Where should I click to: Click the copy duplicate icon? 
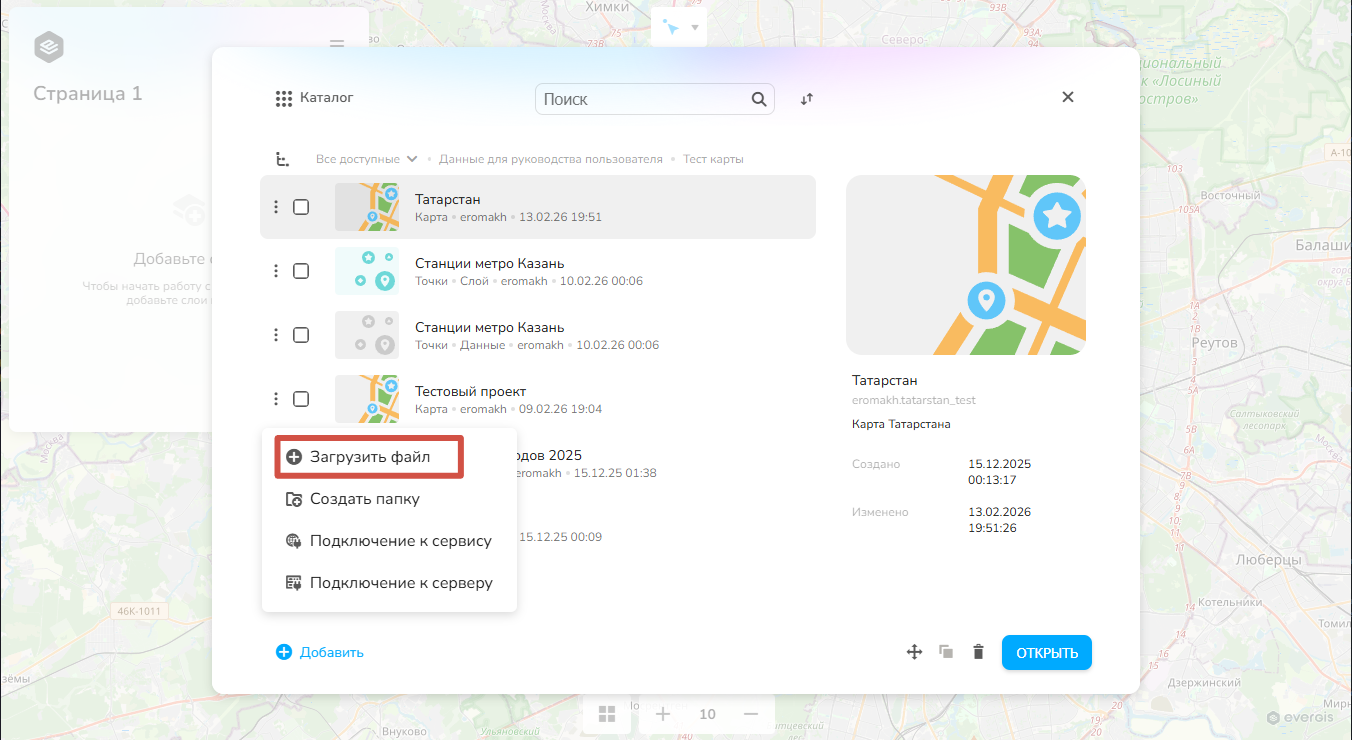coord(946,652)
